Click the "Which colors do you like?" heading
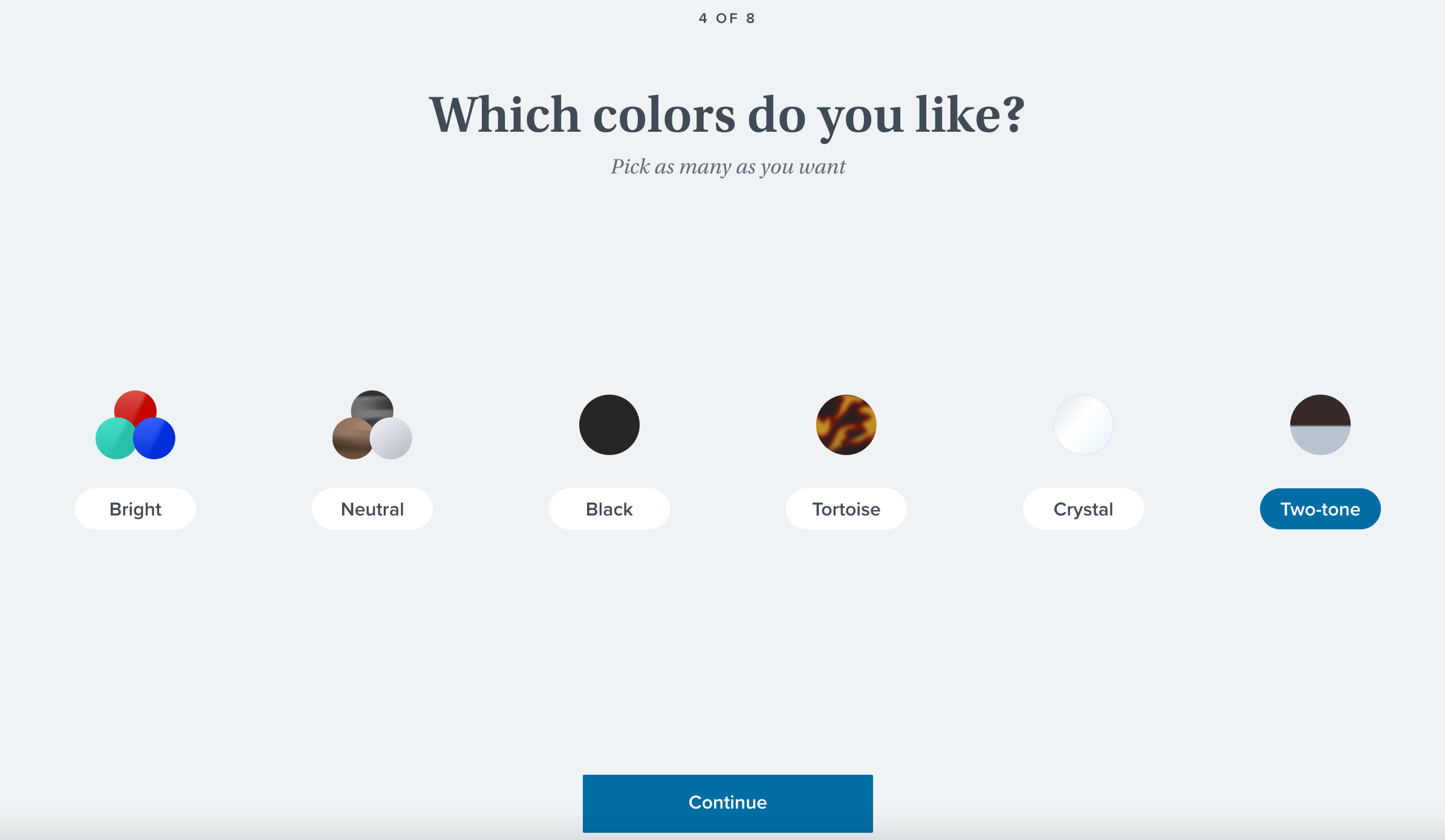 [x=727, y=115]
